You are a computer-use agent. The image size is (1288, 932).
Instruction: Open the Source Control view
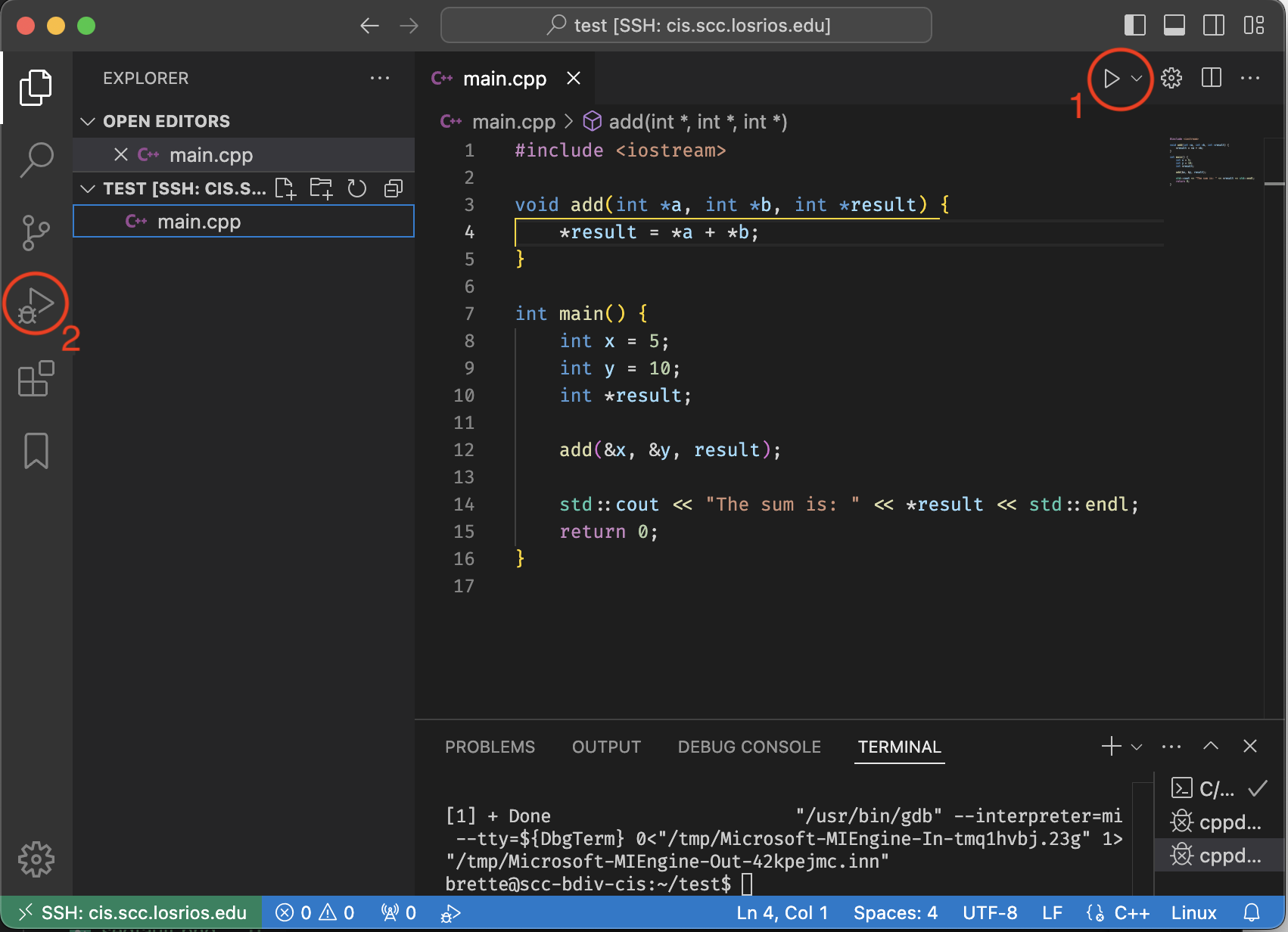(x=36, y=232)
